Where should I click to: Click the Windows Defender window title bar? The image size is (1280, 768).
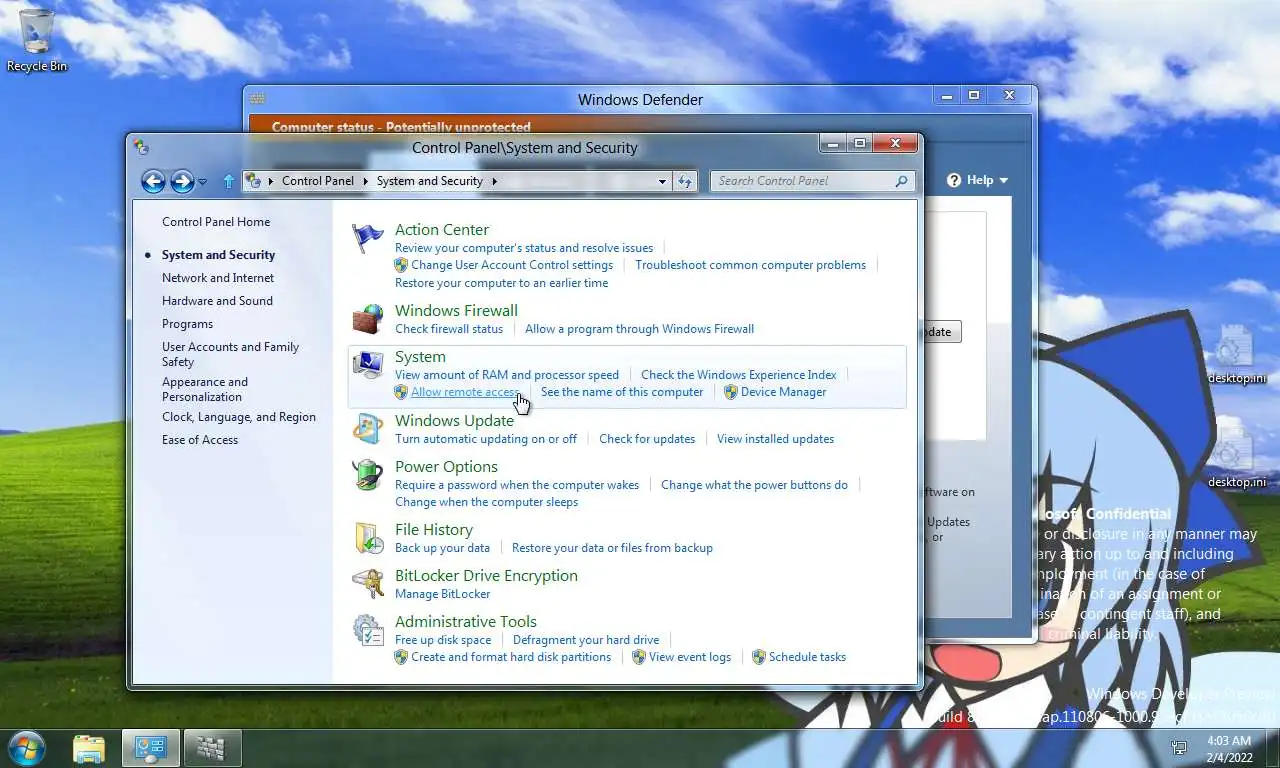[640, 99]
